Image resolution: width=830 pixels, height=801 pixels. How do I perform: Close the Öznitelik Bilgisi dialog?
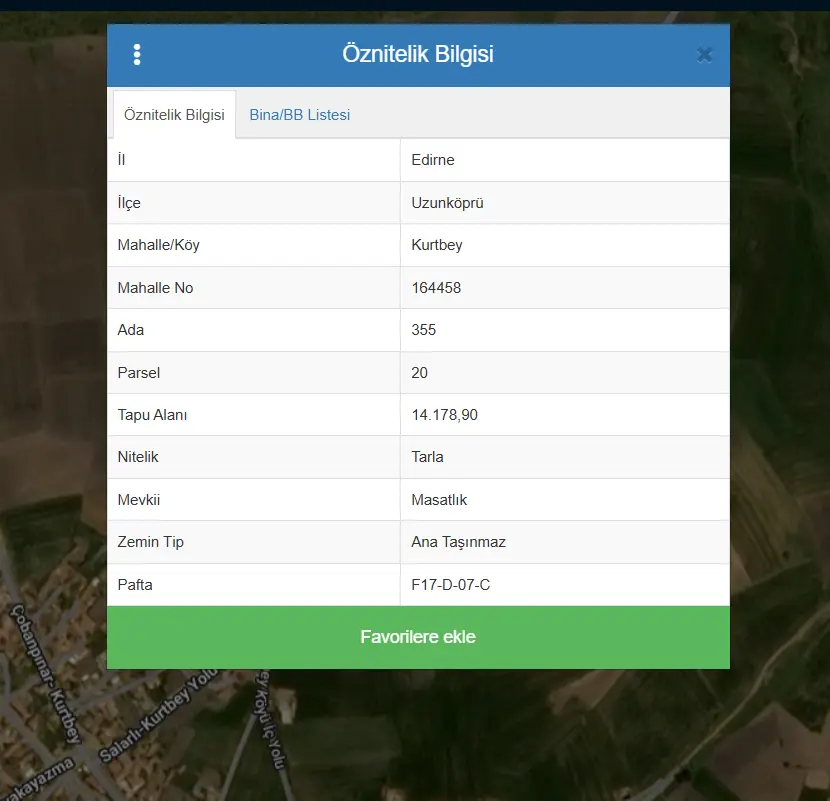coord(705,55)
